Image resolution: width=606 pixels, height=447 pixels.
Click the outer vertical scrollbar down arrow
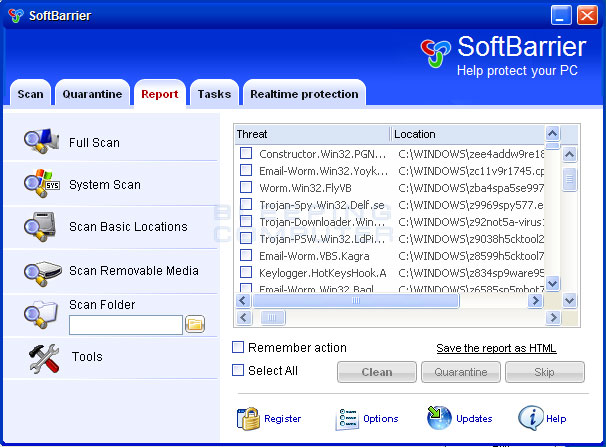(569, 300)
